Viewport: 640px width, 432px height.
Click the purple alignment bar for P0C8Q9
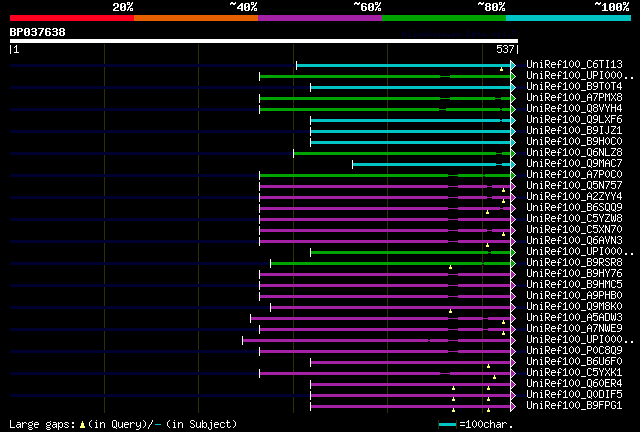(385, 352)
